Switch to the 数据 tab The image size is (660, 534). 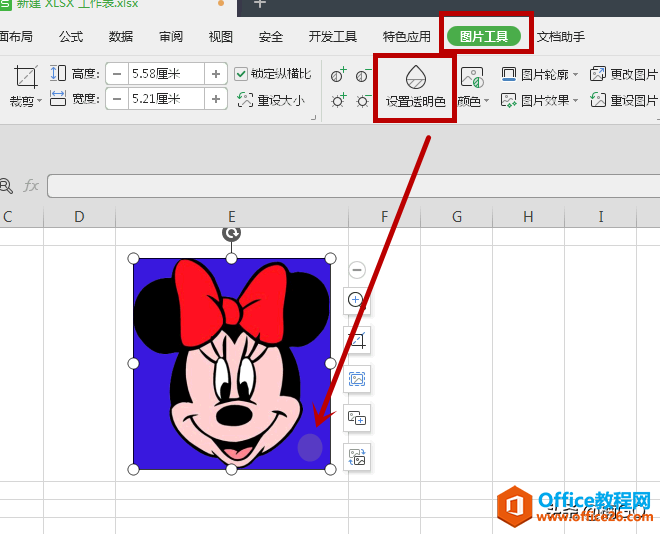point(121,37)
